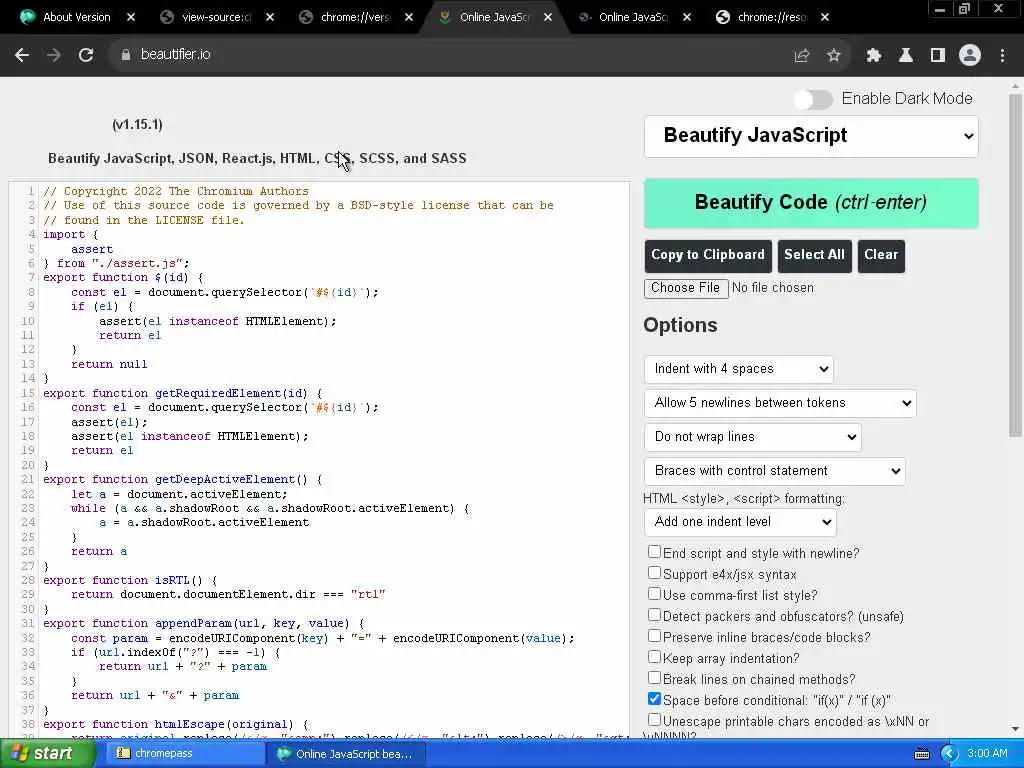The image size is (1024, 768).
Task: Open the Extensions puzzle icon
Action: point(874,56)
